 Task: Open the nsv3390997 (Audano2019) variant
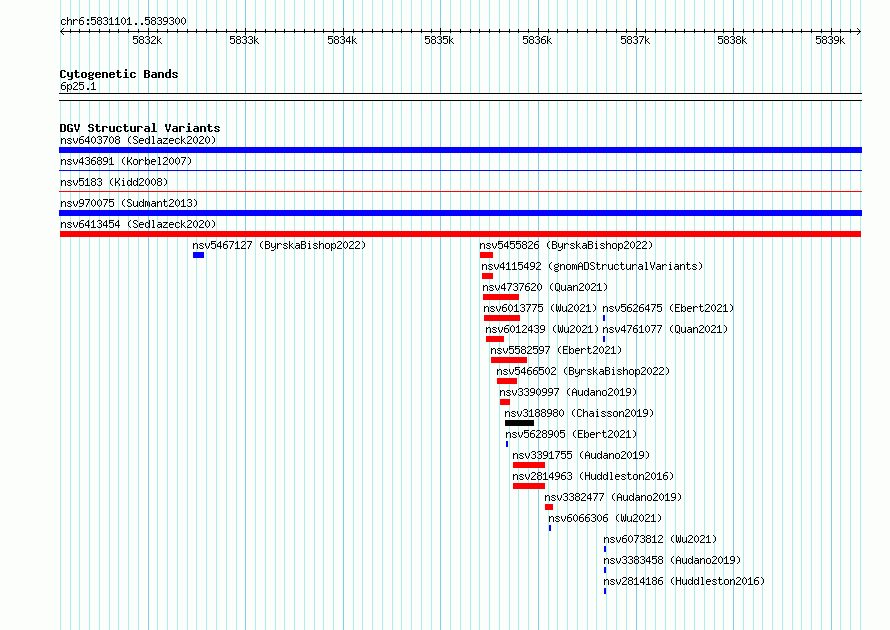(568, 392)
